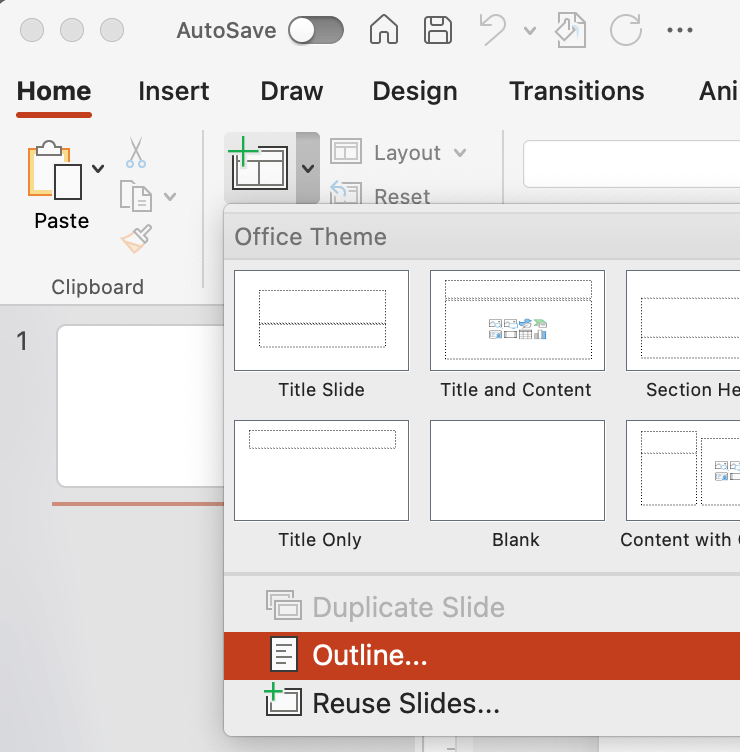Image resolution: width=740 pixels, height=752 pixels.
Task: Choose Duplicate Slide menu item
Action: [482, 607]
